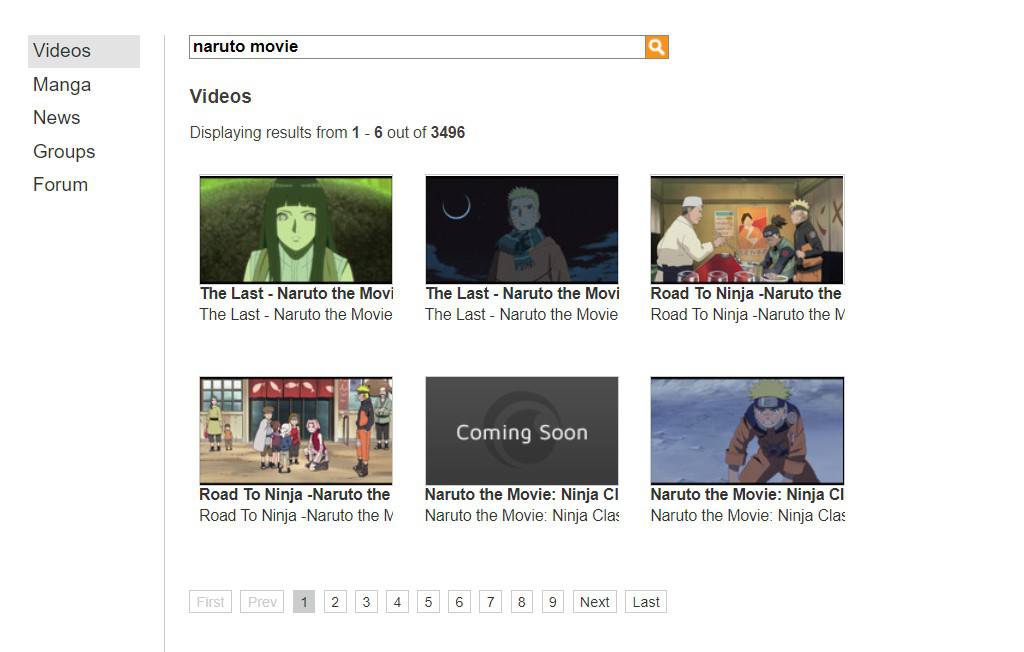The width and height of the screenshot is (1024, 652).
Task: Go to results page 2
Action: (x=335, y=602)
